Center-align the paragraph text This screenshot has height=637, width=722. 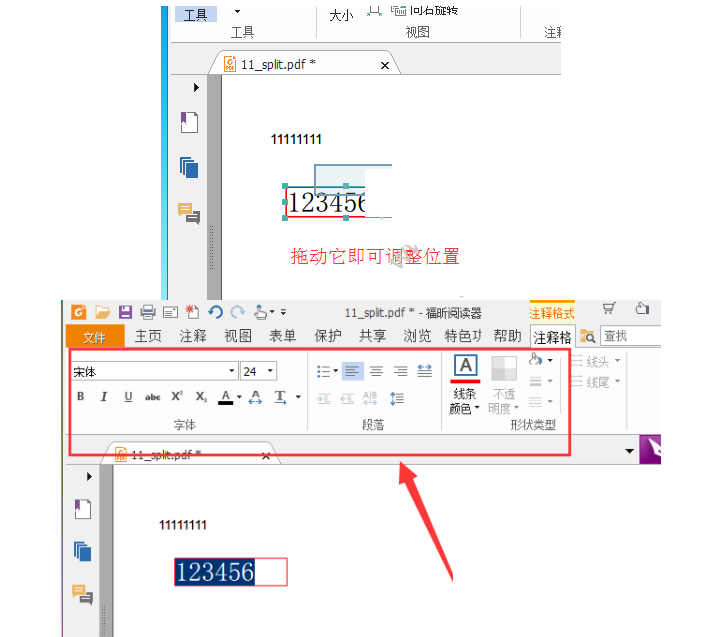(376, 371)
